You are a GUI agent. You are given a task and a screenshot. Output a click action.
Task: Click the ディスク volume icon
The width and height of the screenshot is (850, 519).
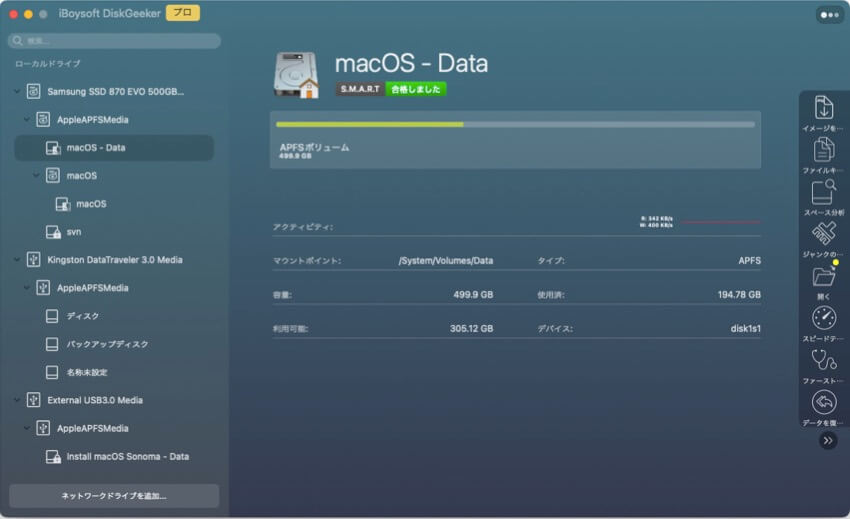(x=52, y=316)
